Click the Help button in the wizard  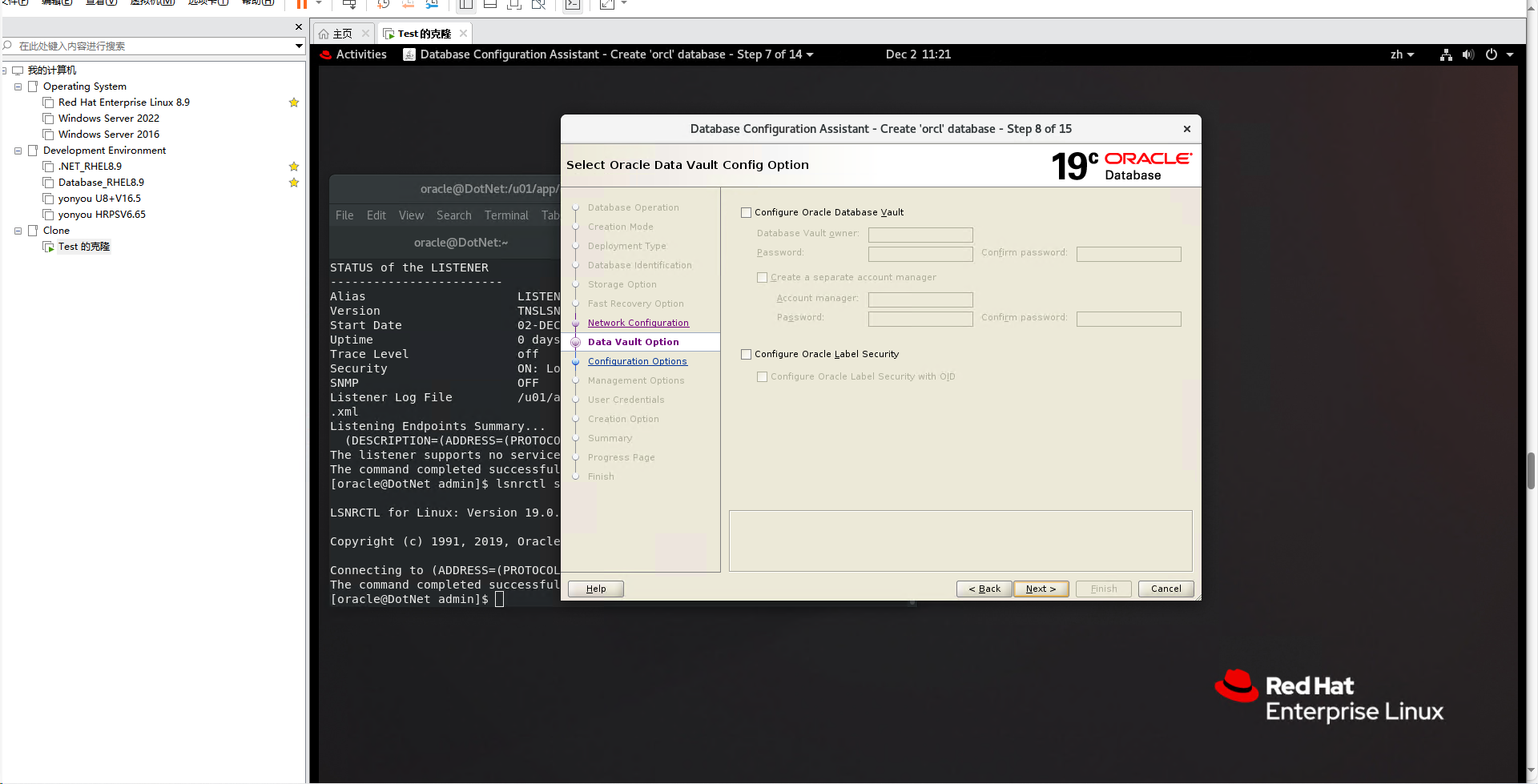coord(596,589)
